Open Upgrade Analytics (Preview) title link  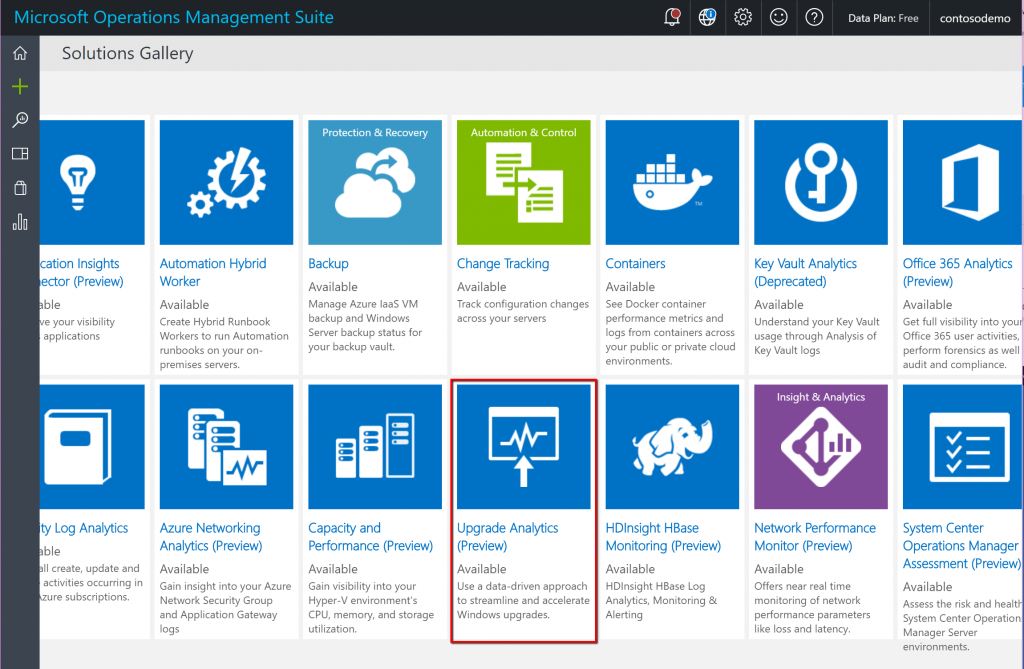[507, 537]
